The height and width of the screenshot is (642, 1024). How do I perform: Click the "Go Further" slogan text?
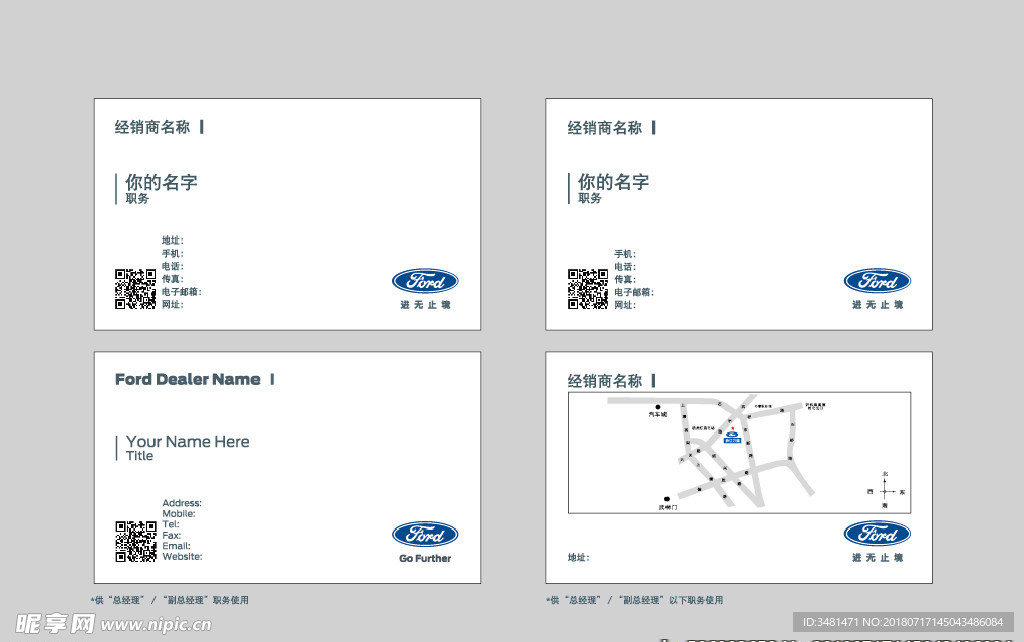tap(425, 559)
